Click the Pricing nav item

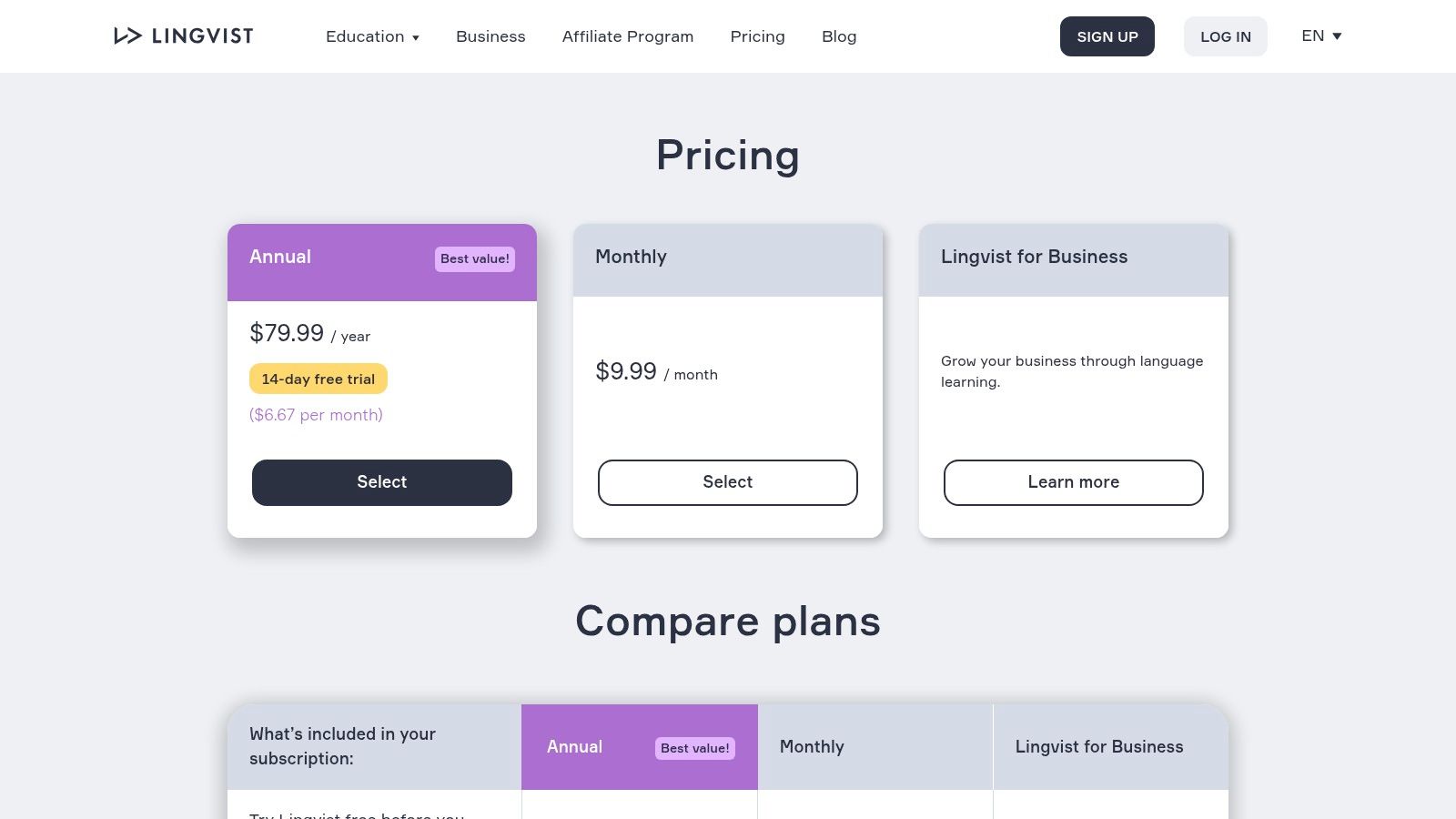point(757,36)
